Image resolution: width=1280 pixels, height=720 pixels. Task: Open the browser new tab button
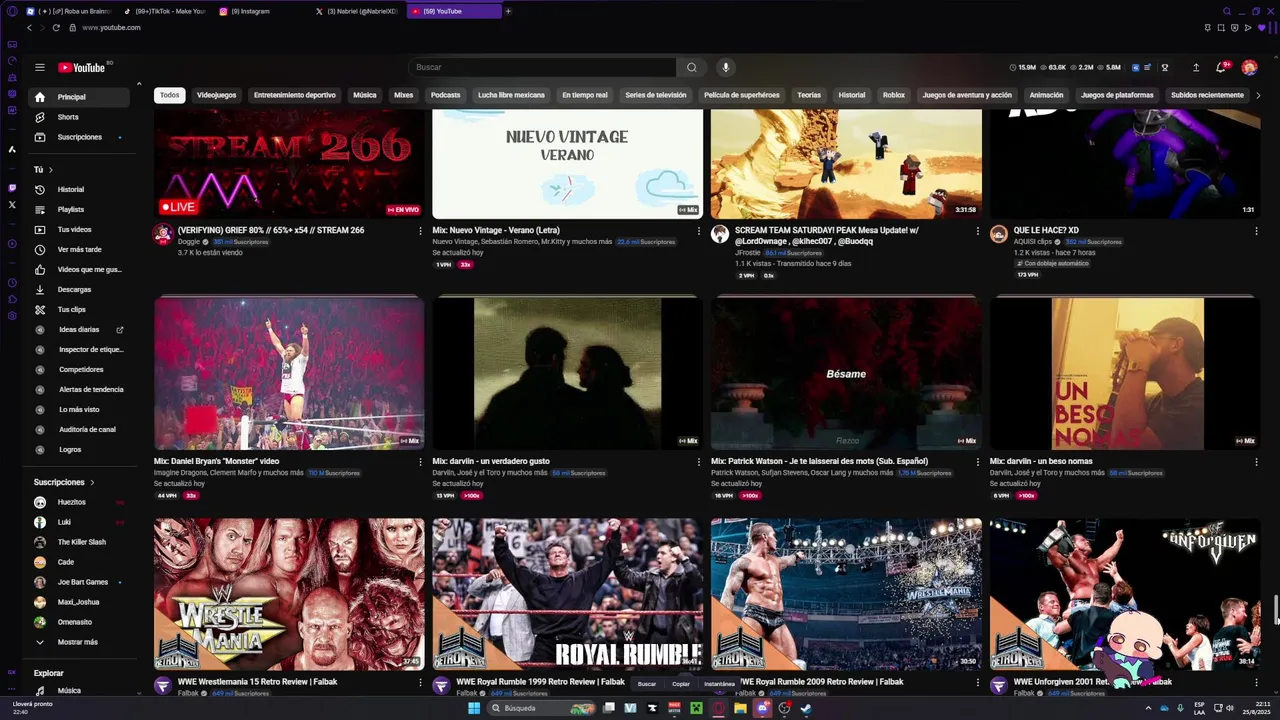[x=508, y=11]
